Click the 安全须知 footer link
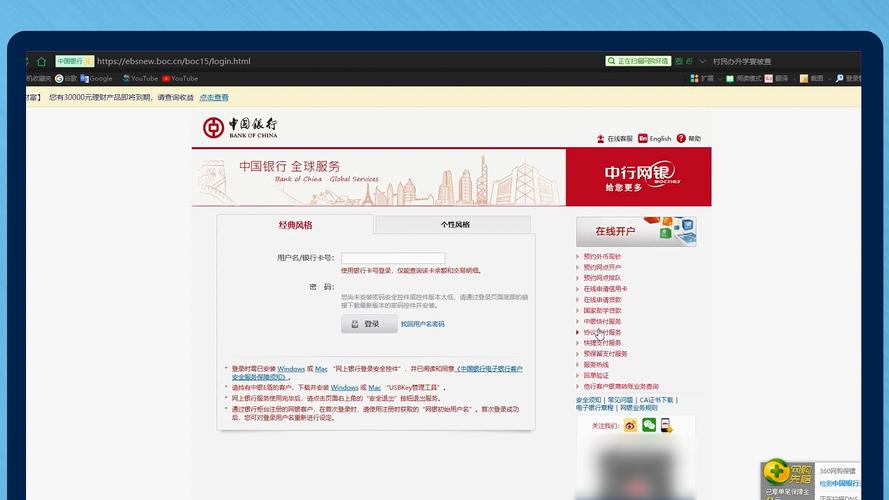Image resolution: width=889 pixels, height=500 pixels. 588,400
